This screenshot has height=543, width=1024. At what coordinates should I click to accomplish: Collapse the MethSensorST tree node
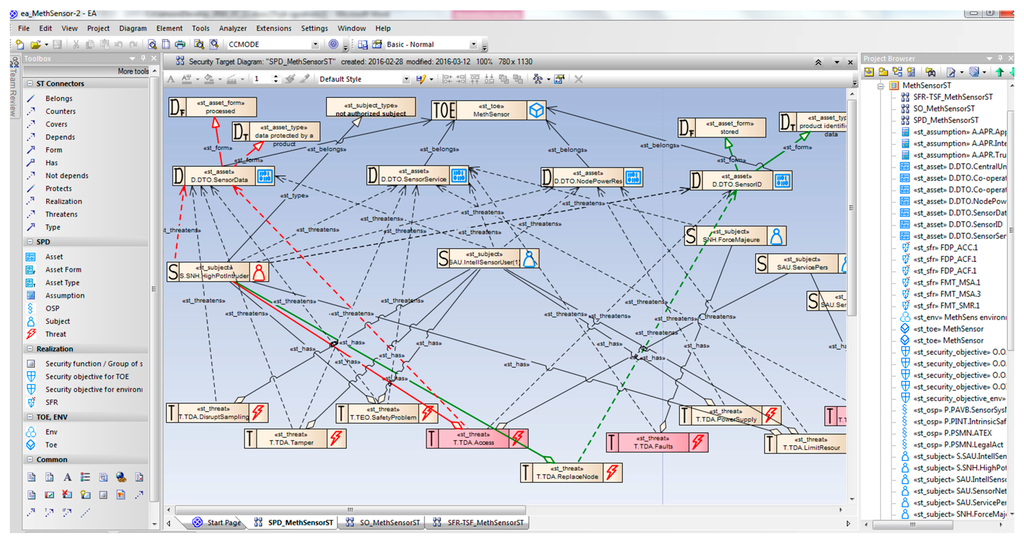click(x=881, y=85)
